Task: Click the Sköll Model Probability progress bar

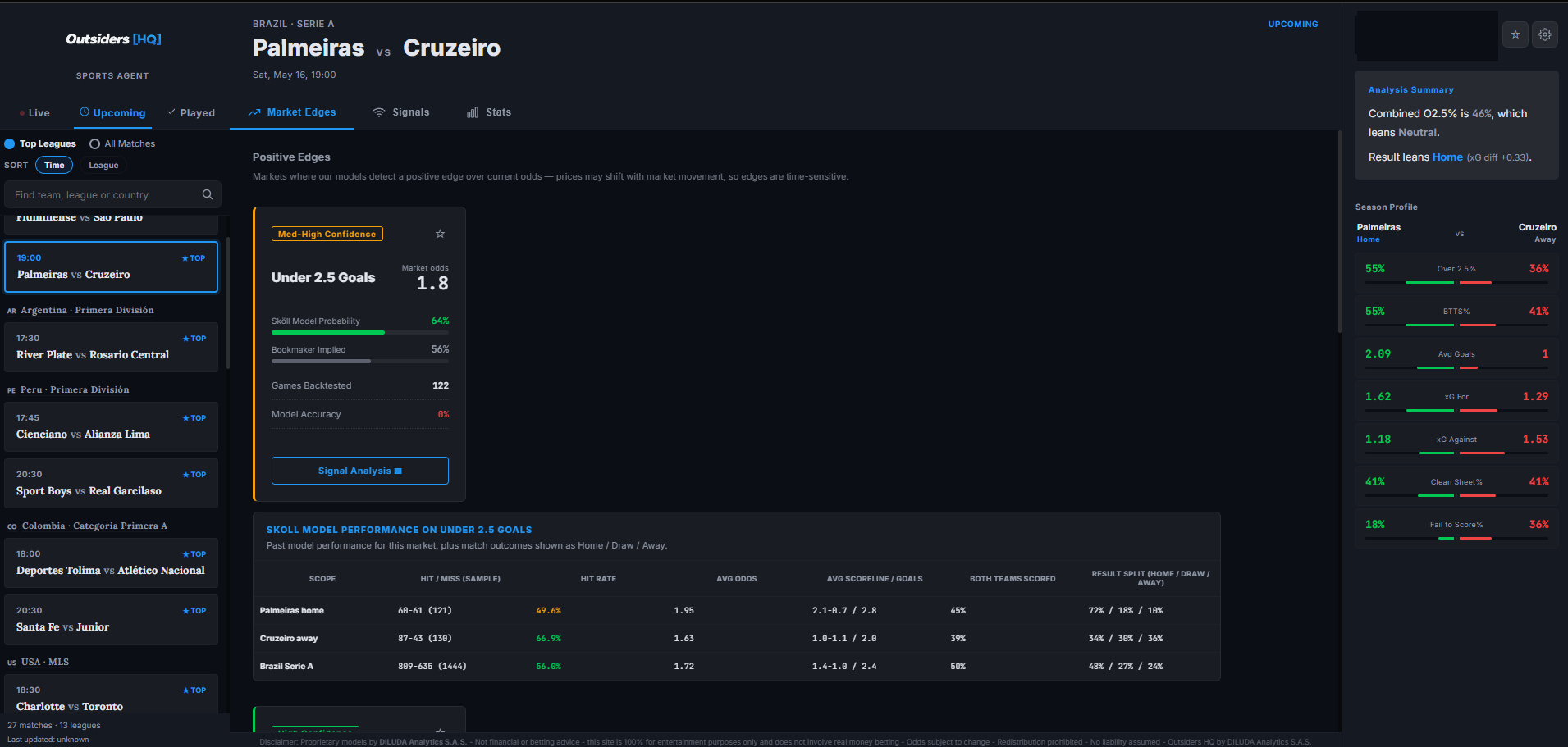Action: tap(360, 332)
